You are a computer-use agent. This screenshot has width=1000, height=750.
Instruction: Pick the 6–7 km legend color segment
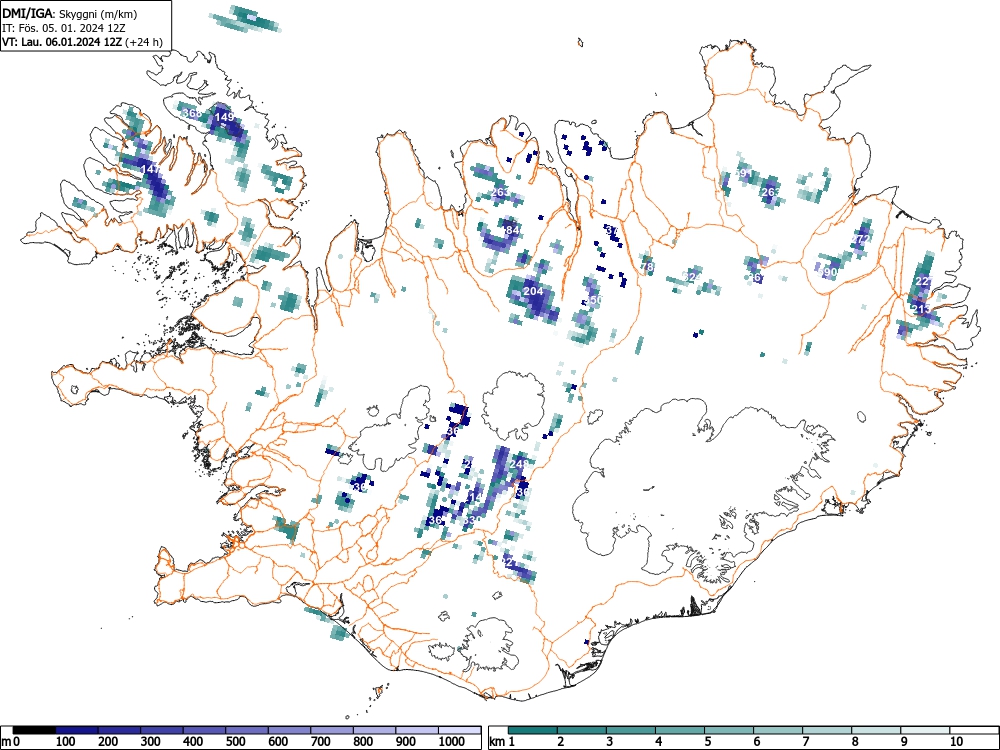(778, 730)
